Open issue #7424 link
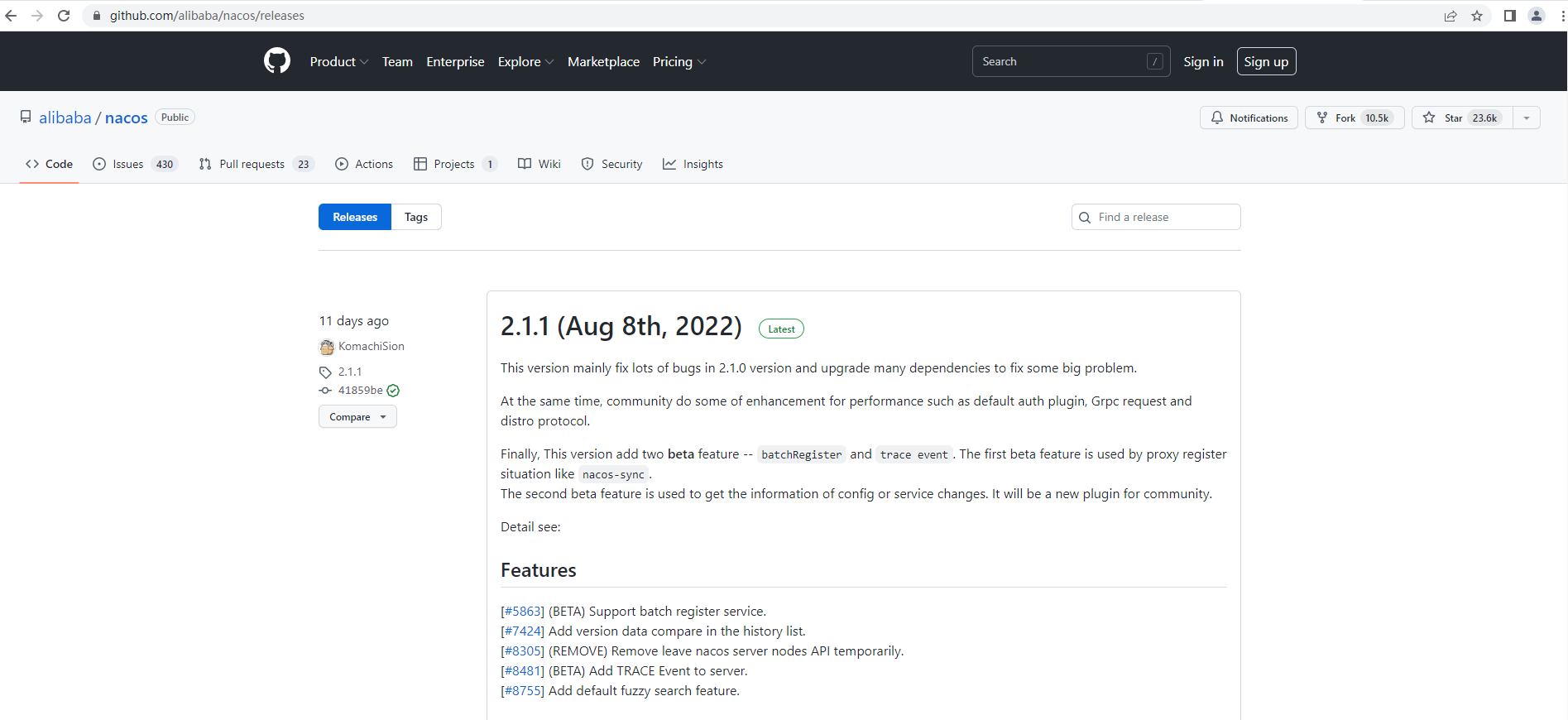The image size is (1568, 720). click(x=525, y=631)
